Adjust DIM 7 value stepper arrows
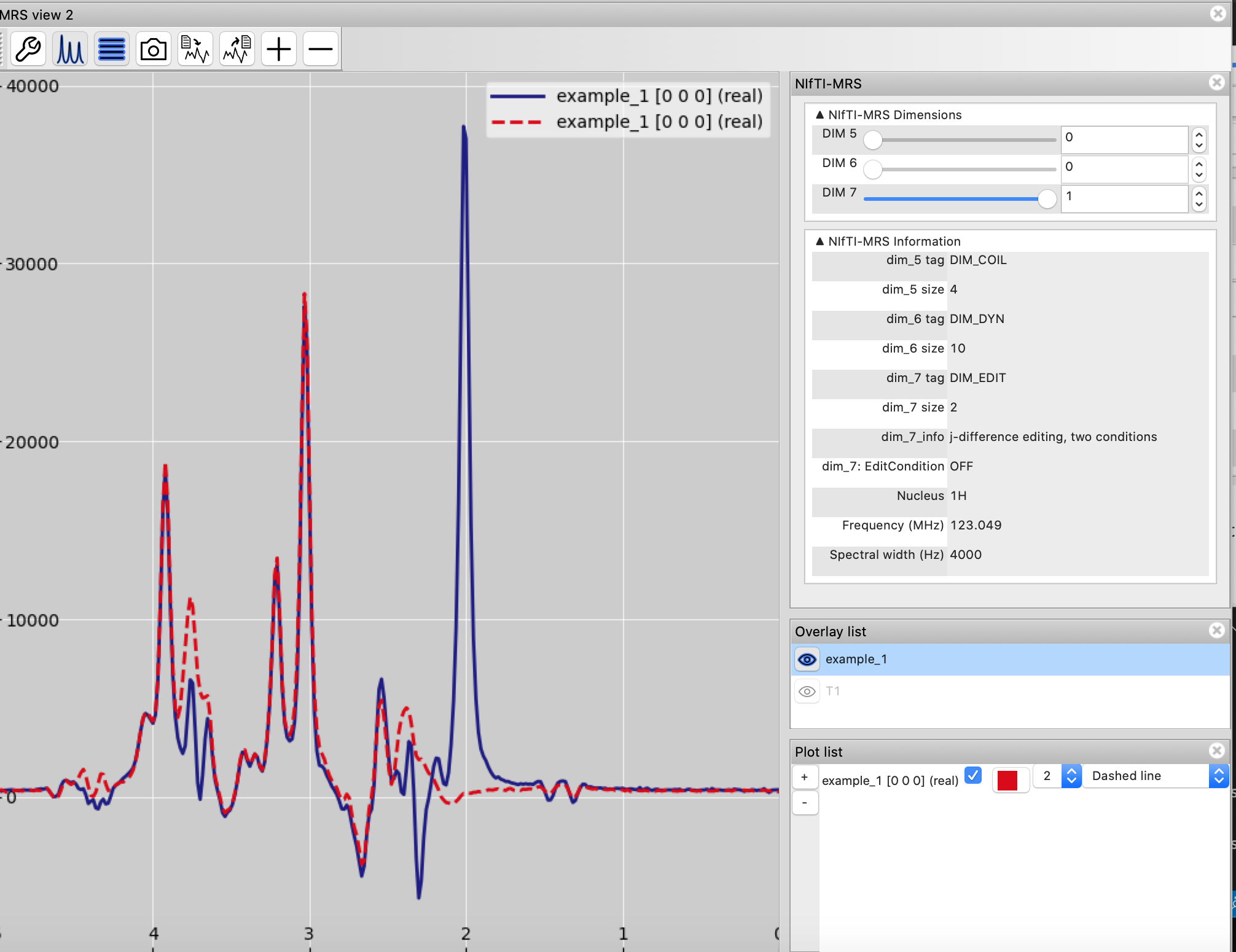Screen dimensions: 1236x952 pos(1199,199)
